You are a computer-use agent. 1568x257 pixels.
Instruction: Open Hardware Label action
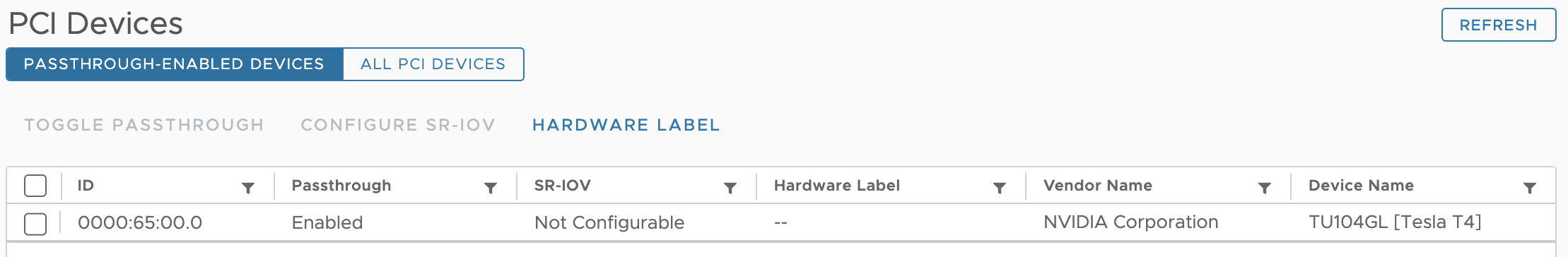pos(626,125)
